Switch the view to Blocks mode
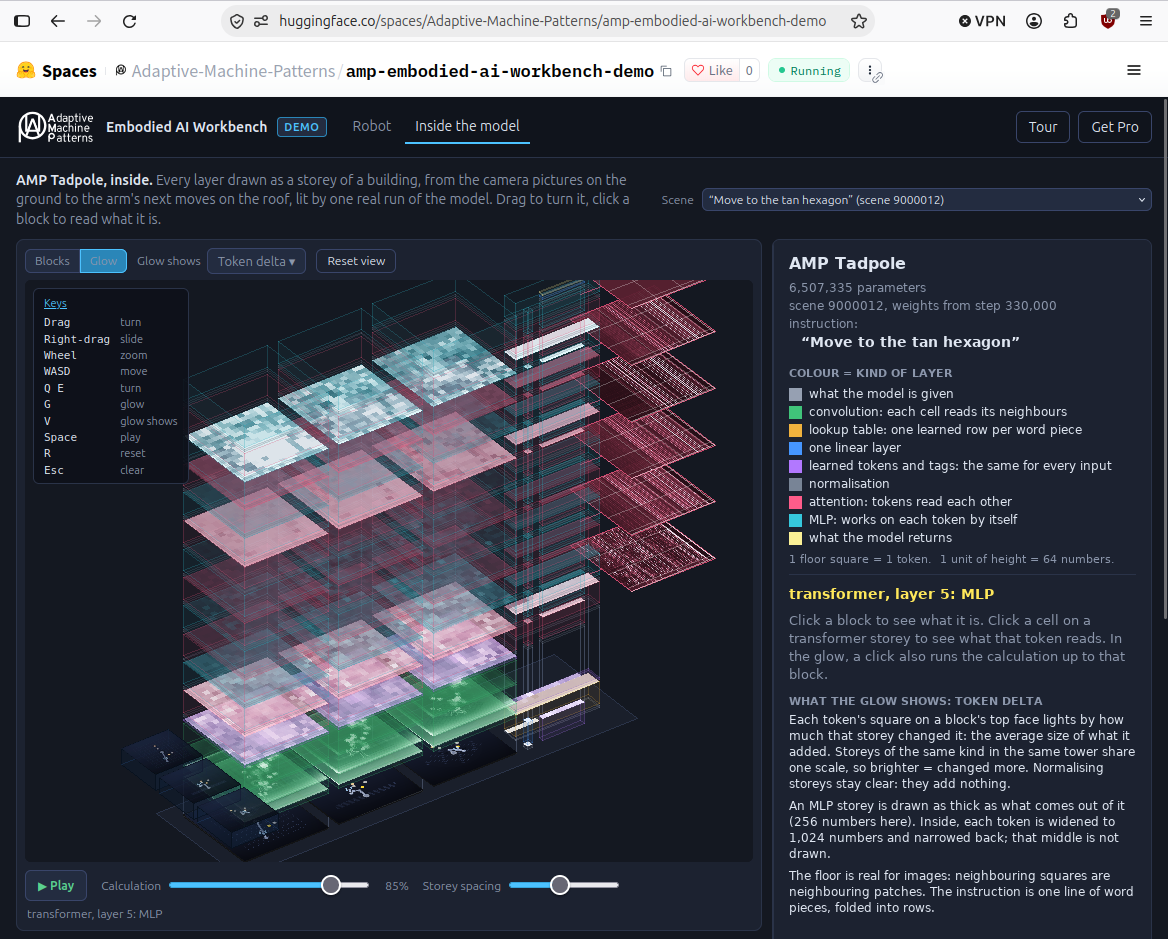This screenshot has height=939, width=1168. pos(52,261)
